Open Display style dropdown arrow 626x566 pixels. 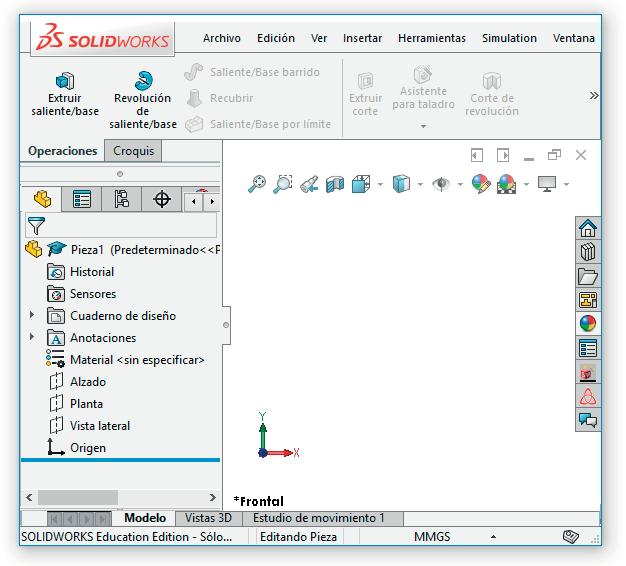[x=420, y=184]
